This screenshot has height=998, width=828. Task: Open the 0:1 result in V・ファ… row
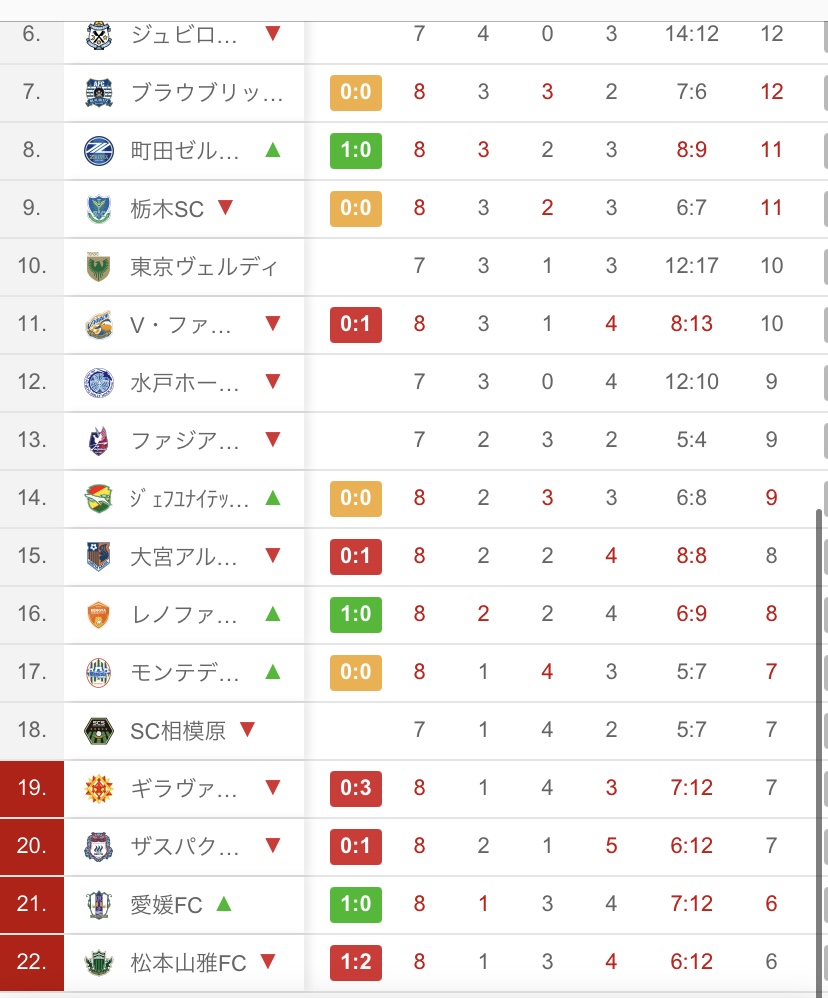click(x=356, y=325)
